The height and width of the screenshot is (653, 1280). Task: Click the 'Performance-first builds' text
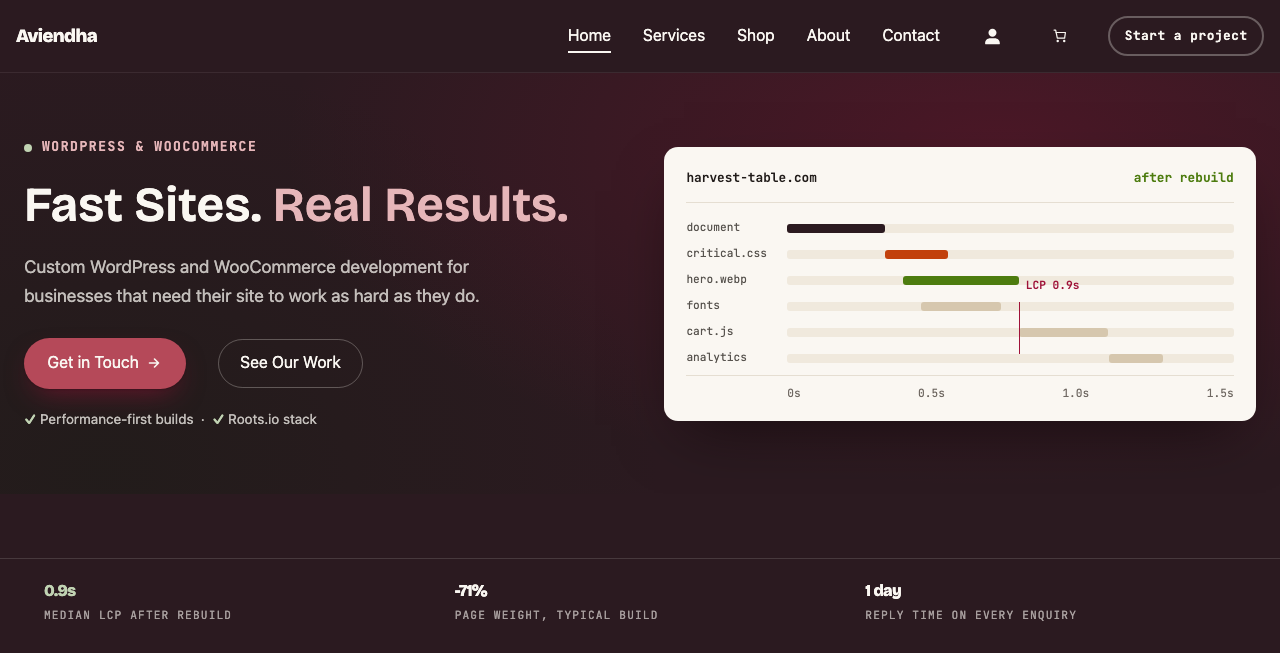pos(117,419)
